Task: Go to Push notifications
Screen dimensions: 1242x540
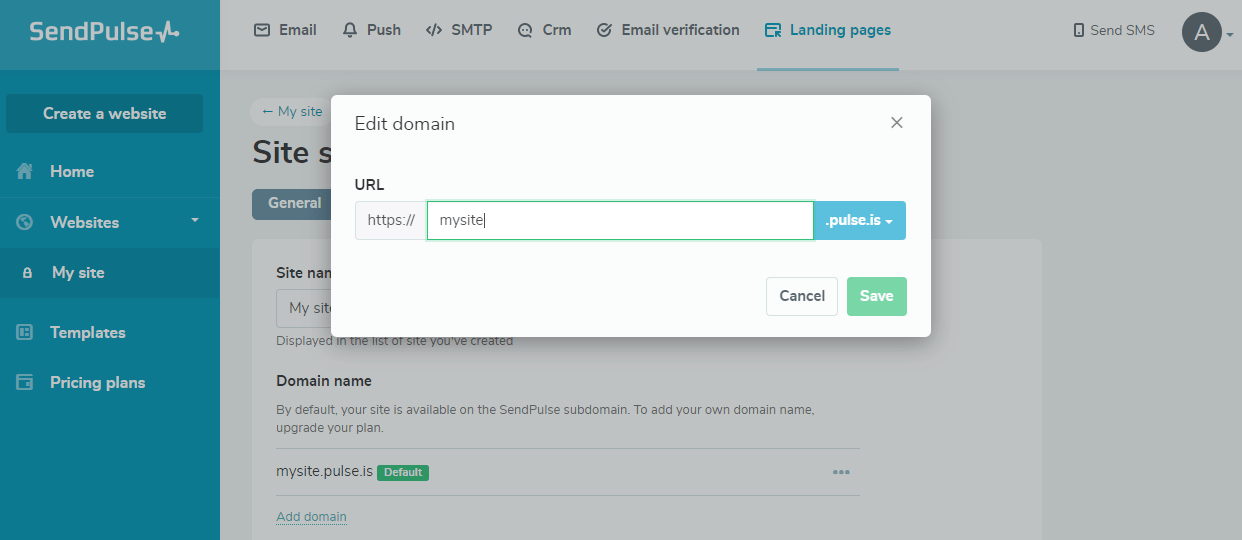Action: pyautogui.click(x=371, y=30)
